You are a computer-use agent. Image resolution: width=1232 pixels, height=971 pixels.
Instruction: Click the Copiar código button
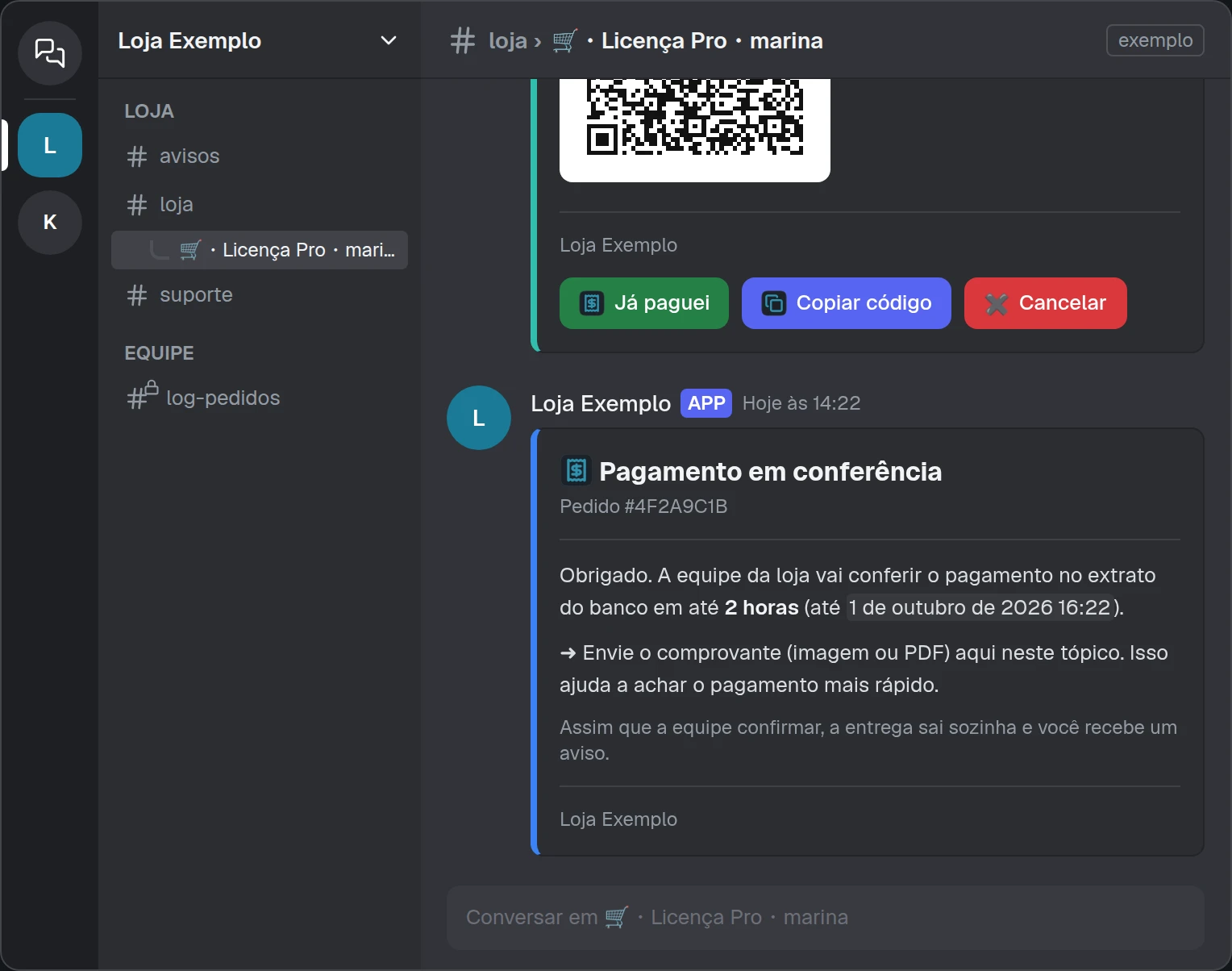(x=847, y=303)
